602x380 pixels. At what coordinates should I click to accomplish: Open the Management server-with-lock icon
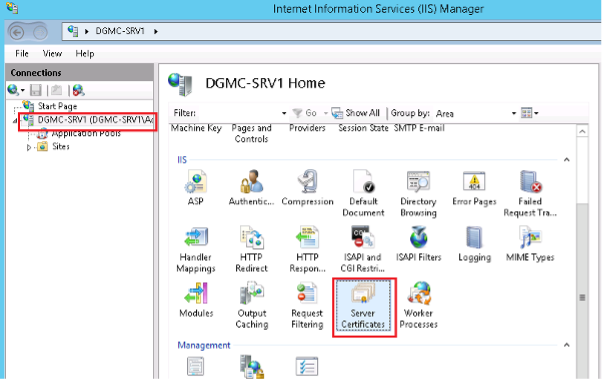click(x=251, y=367)
